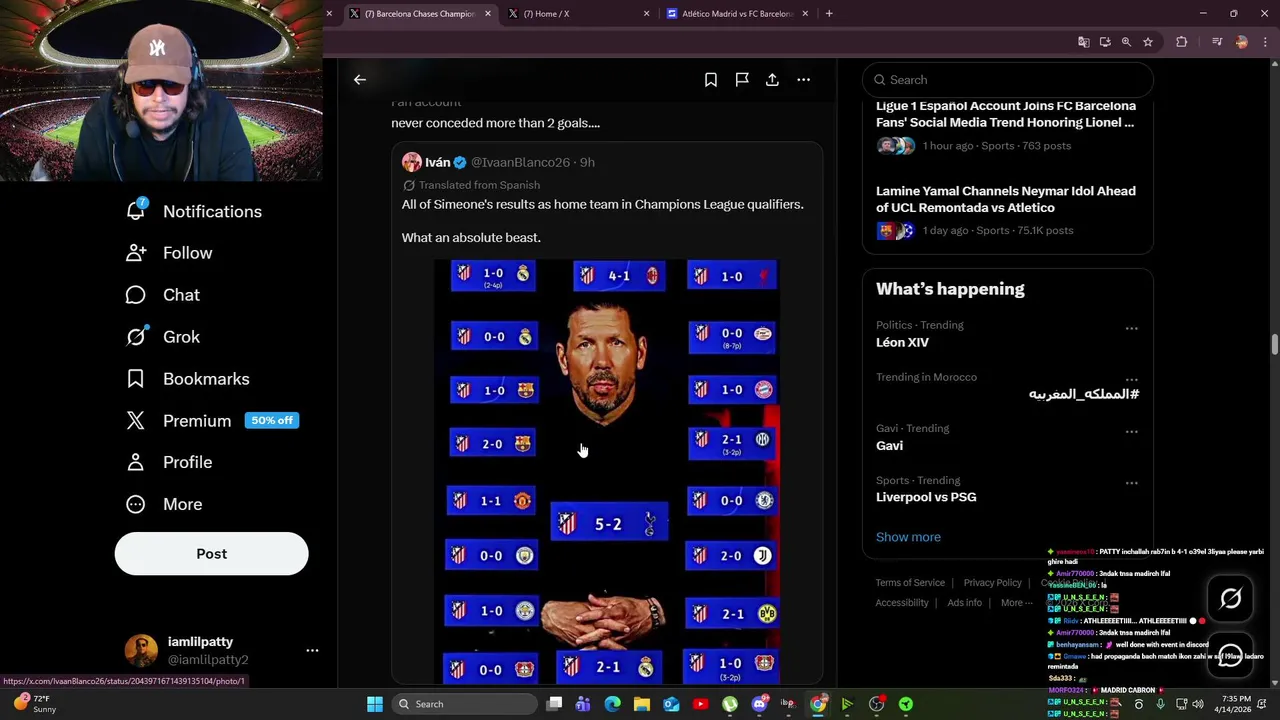Click the zoom magnifier icon in address bar

[x=1126, y=42]
